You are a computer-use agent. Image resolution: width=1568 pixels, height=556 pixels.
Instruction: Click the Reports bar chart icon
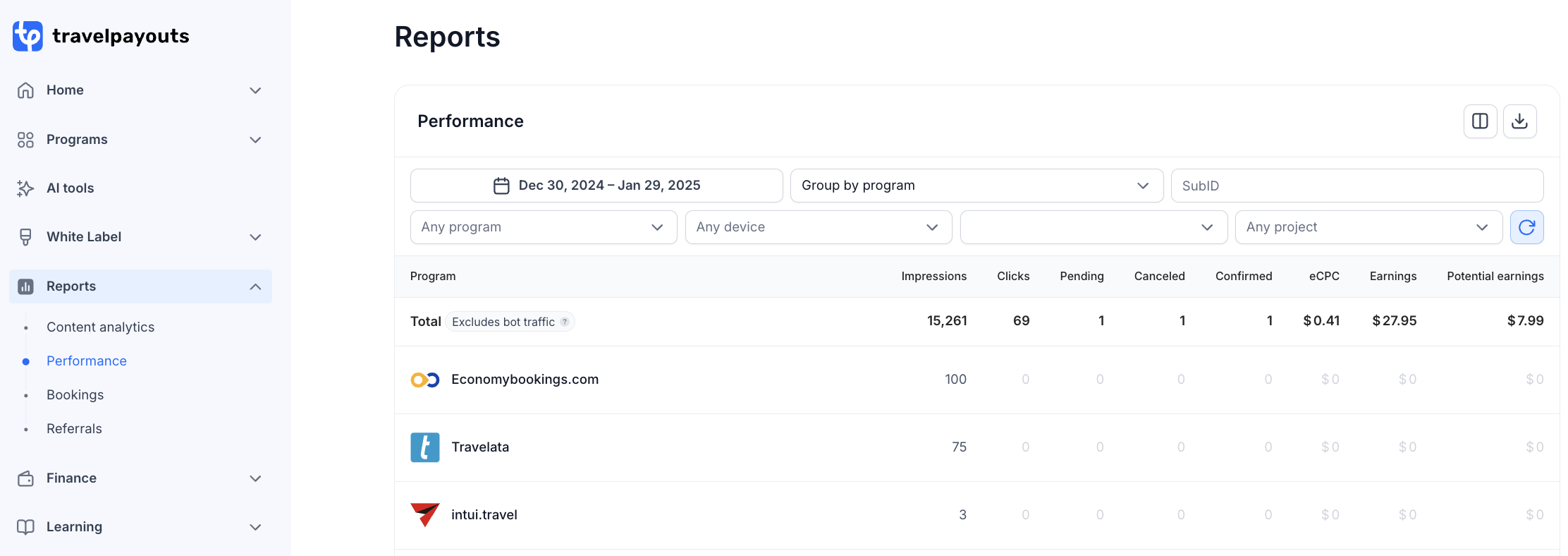pyautogui.click(x=25, y=286)
